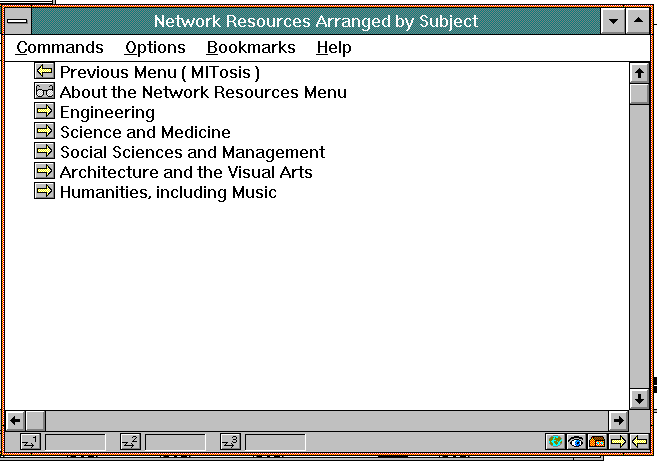Click the arrow icon next to Science and Medicine
The width and height of the screenshot is (657, 461).
pyautogui.click(x=44, y=132)
